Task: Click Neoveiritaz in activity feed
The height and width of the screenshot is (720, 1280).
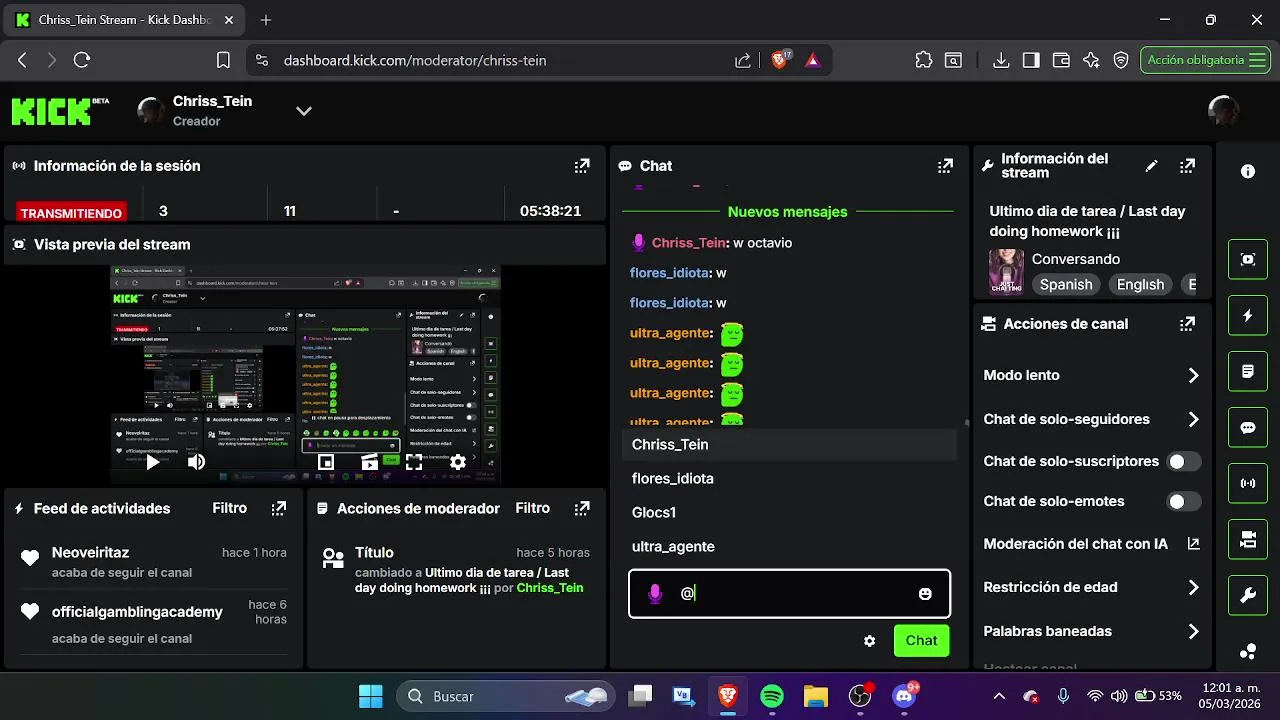Action: (90, 553)
